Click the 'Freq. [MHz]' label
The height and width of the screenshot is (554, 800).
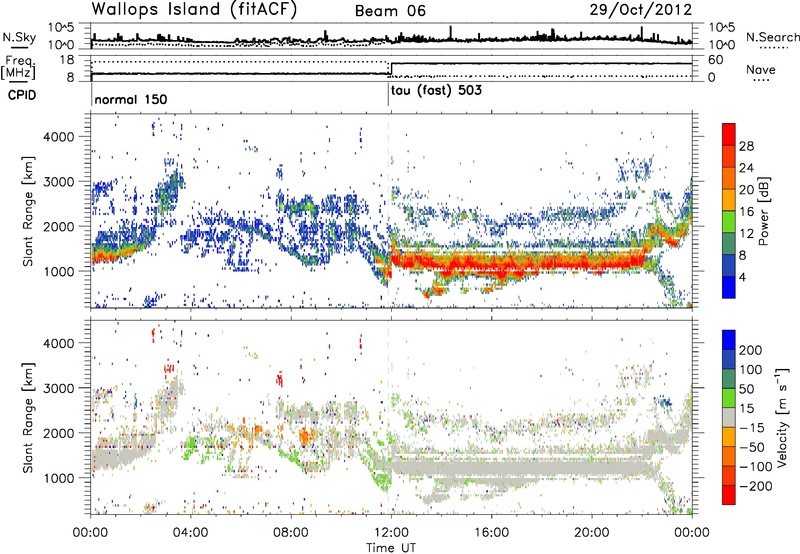point(19,67)
